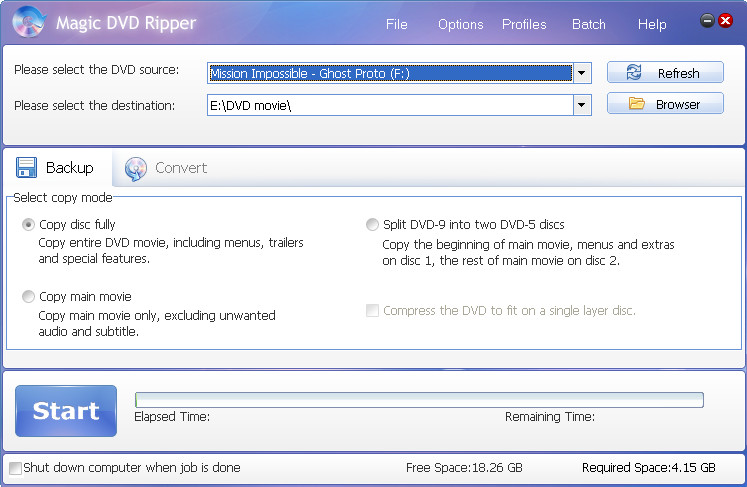Open the Help menu
The image size is (747, 487).
click(x=652, y=24)
